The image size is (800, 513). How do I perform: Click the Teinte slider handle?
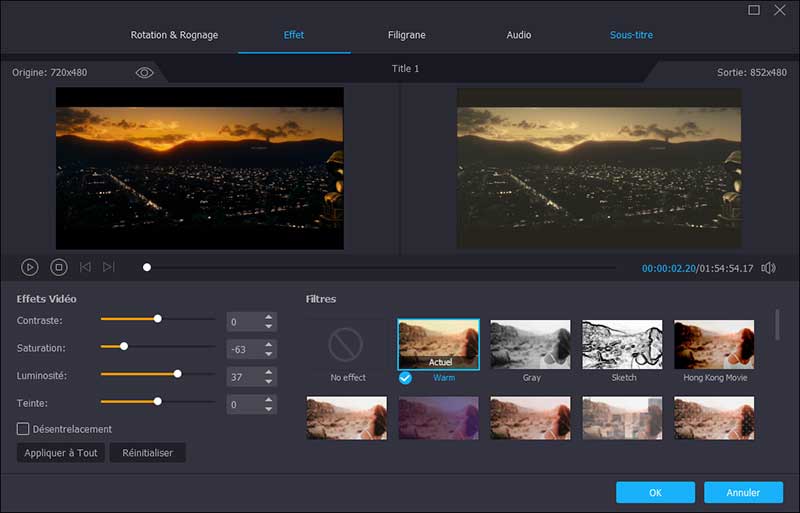(x=157, y=401)
